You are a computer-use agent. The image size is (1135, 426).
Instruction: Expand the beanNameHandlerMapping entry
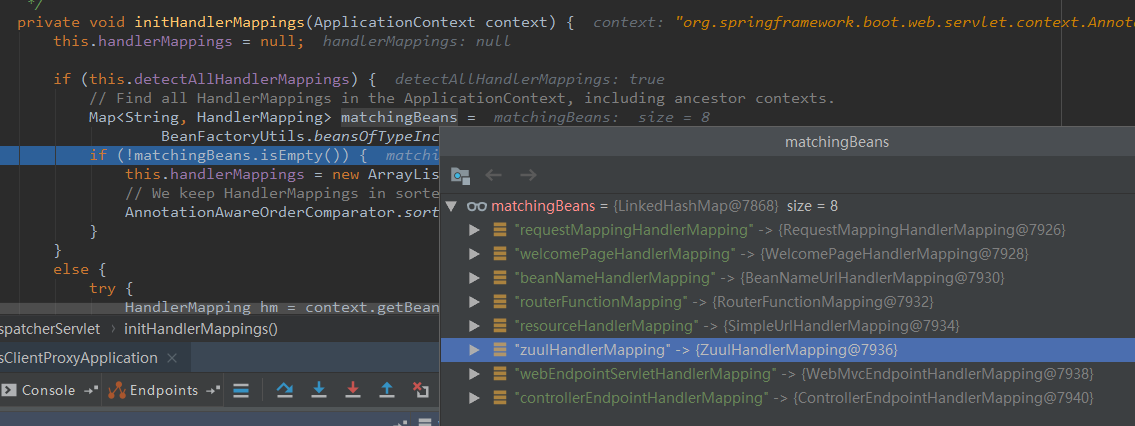click(475, 278)
